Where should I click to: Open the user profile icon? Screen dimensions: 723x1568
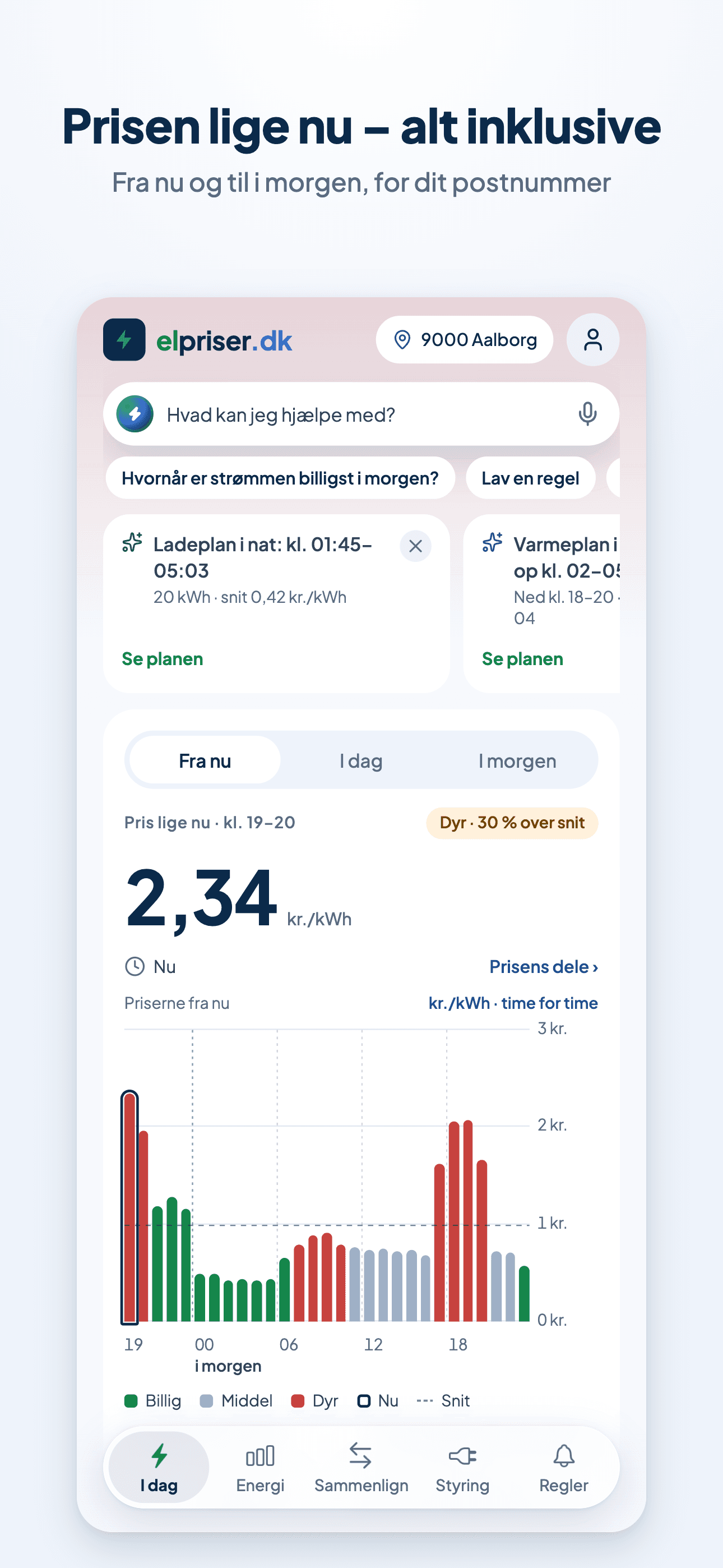(593, 340)
